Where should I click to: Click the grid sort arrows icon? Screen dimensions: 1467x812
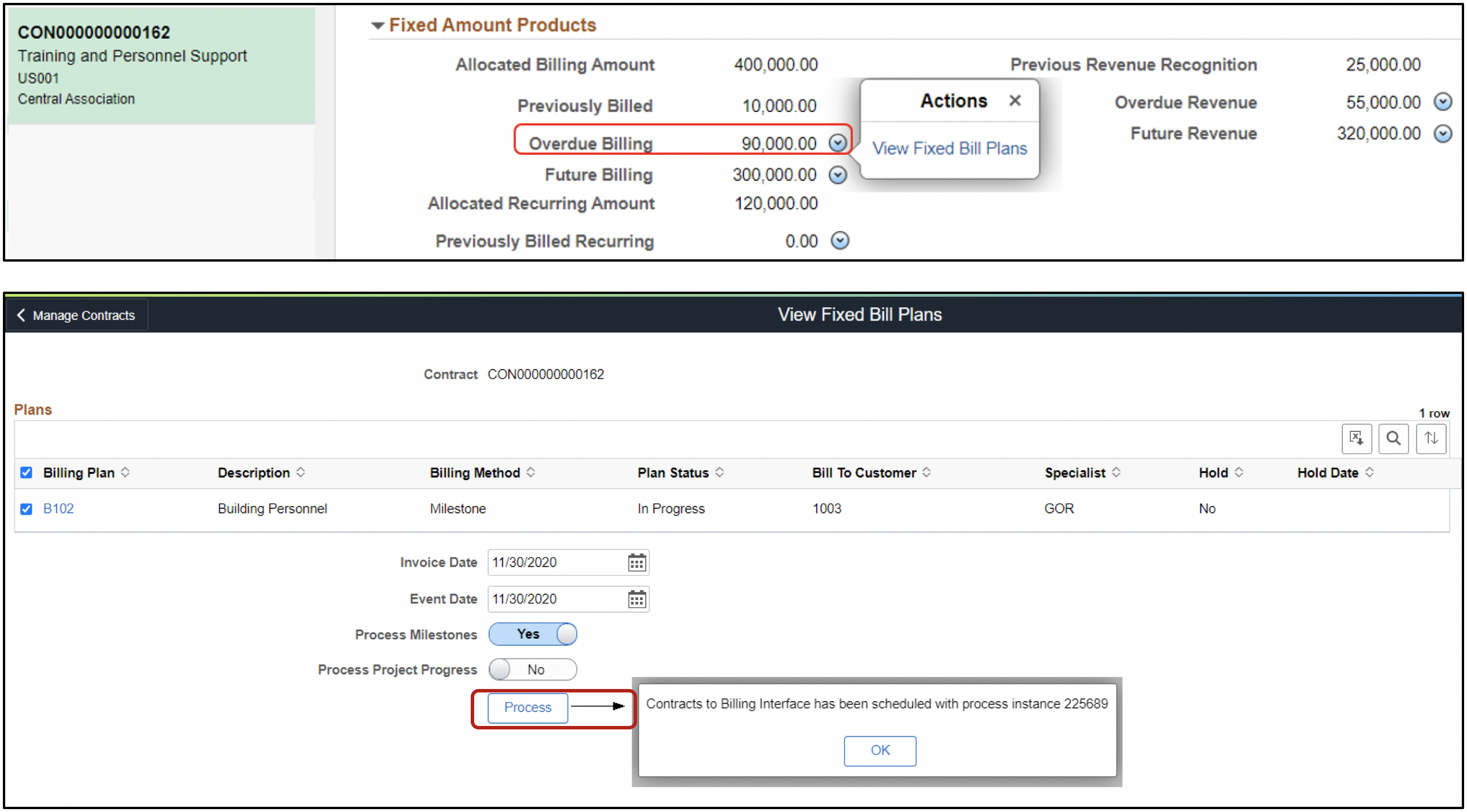[x=1431, y=438]
